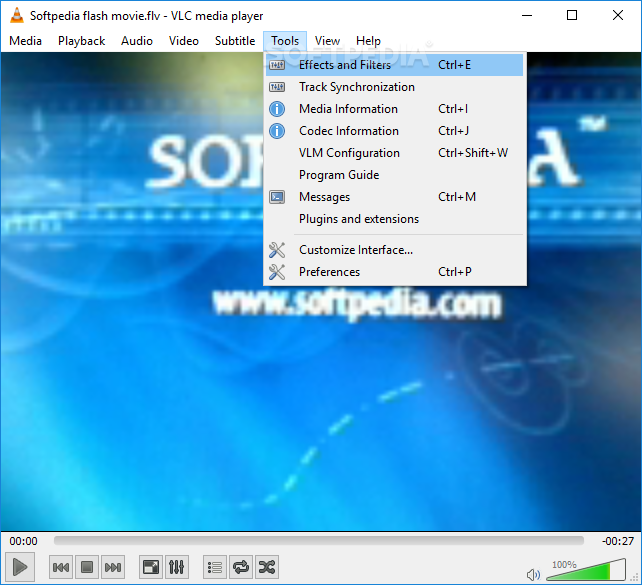This screenshot has height=585, width=642.
Task: Maximize the VLC window
Action: point(572,16)
